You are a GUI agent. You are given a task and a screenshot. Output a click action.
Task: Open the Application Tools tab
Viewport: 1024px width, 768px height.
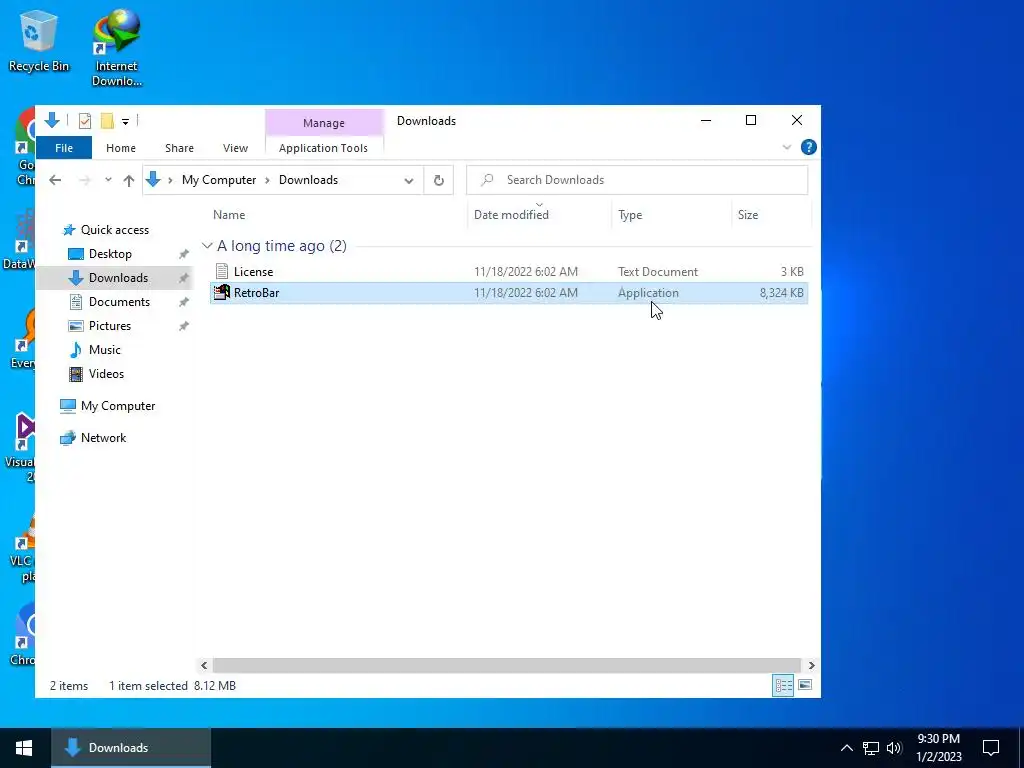pyautogui.click(x=323, y=148)
